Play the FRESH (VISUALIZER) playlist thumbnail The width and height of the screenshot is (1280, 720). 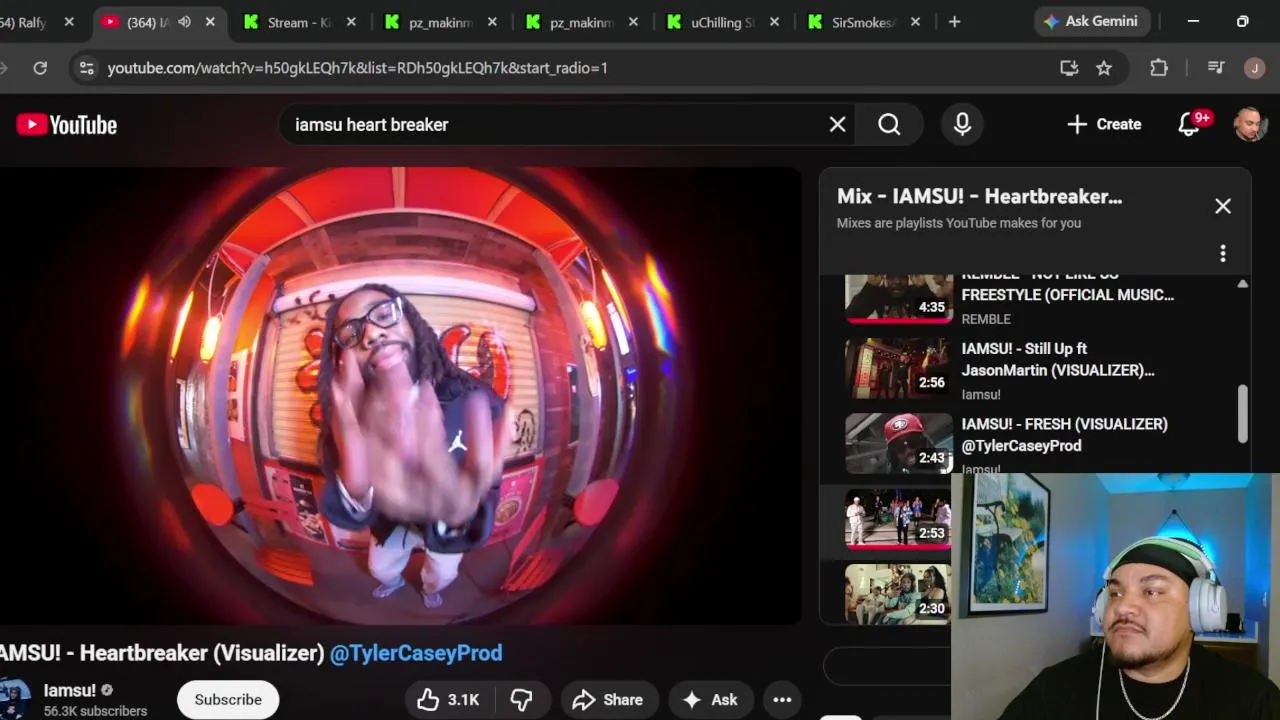(x=898, y=443)
